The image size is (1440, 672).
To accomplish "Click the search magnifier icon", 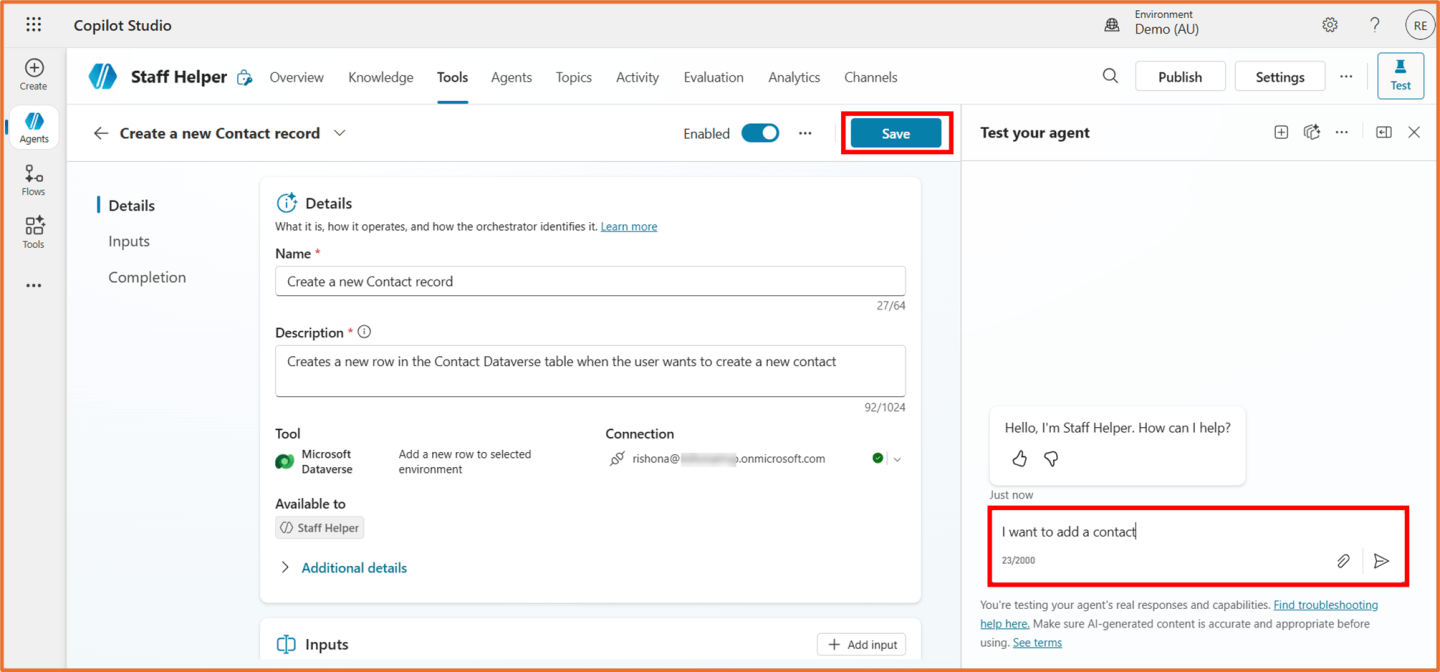I will [1110, 76].
